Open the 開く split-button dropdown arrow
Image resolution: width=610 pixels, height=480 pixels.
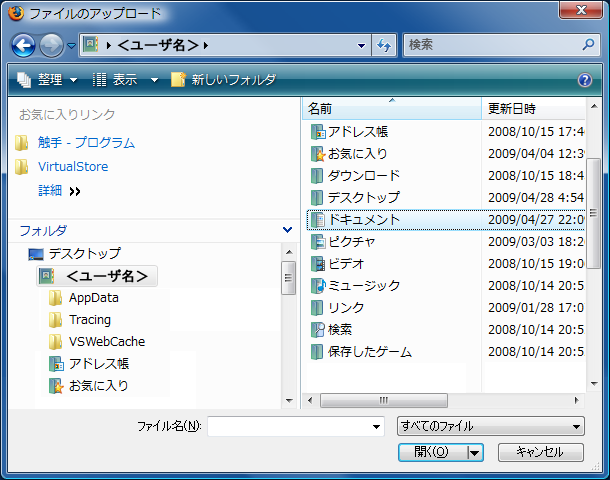click(x=475, y=452)
